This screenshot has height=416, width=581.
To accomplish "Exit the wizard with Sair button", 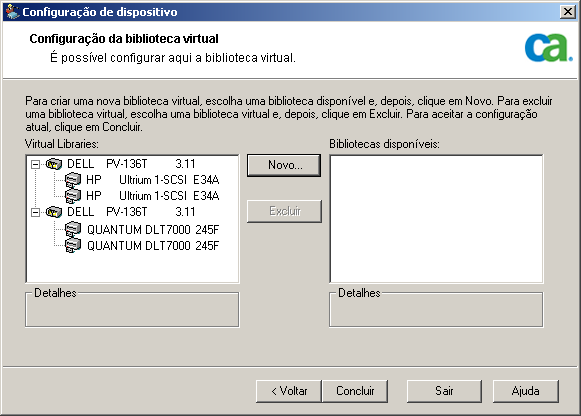I will click(x=444, y=391).
